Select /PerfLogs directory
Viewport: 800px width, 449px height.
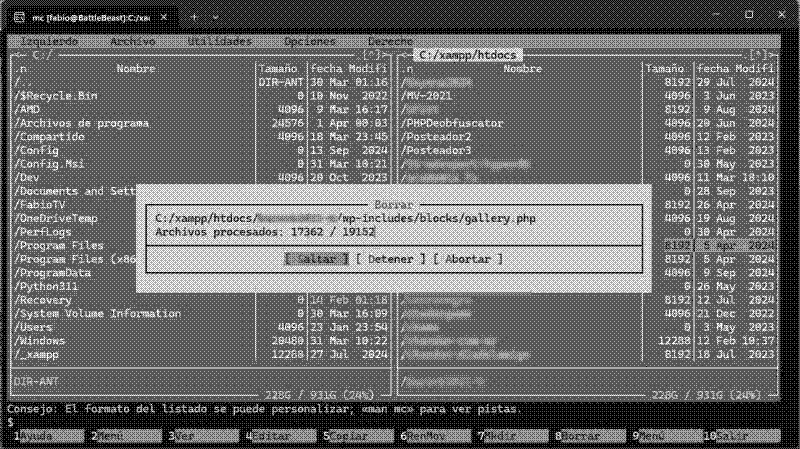[43, 232]
